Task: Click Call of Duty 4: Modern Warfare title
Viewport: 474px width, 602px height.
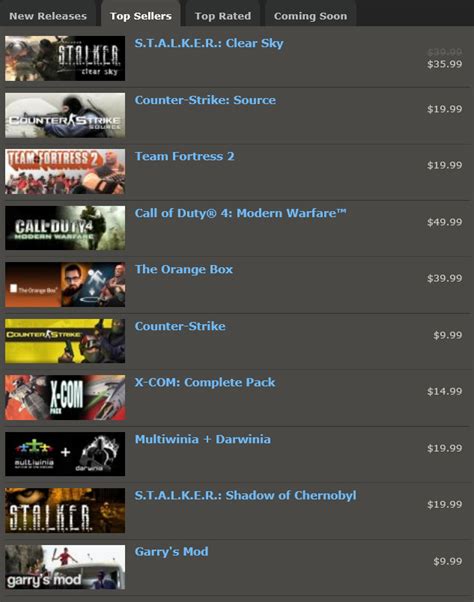Action: pos(240,213)
